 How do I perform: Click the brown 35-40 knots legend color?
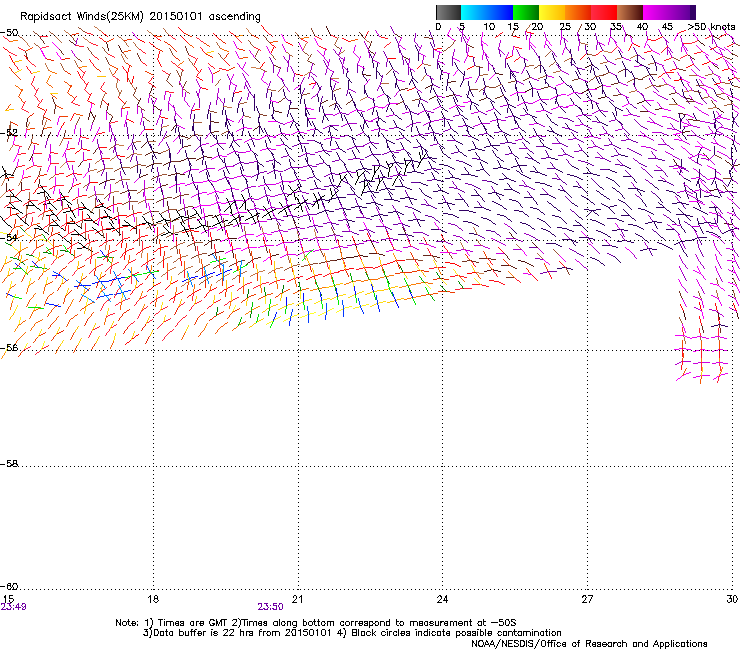click(x=630, y=12)
